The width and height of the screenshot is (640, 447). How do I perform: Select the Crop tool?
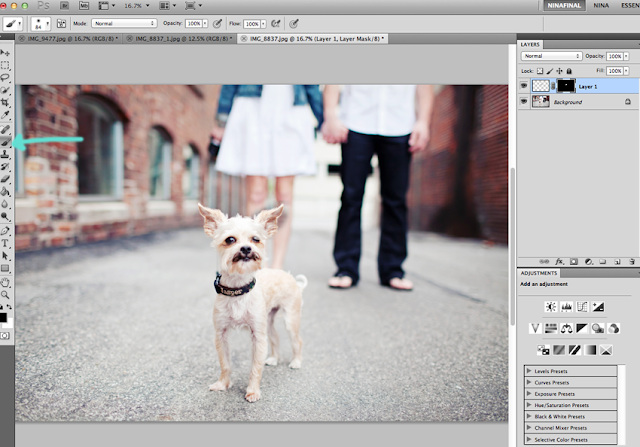6,101
